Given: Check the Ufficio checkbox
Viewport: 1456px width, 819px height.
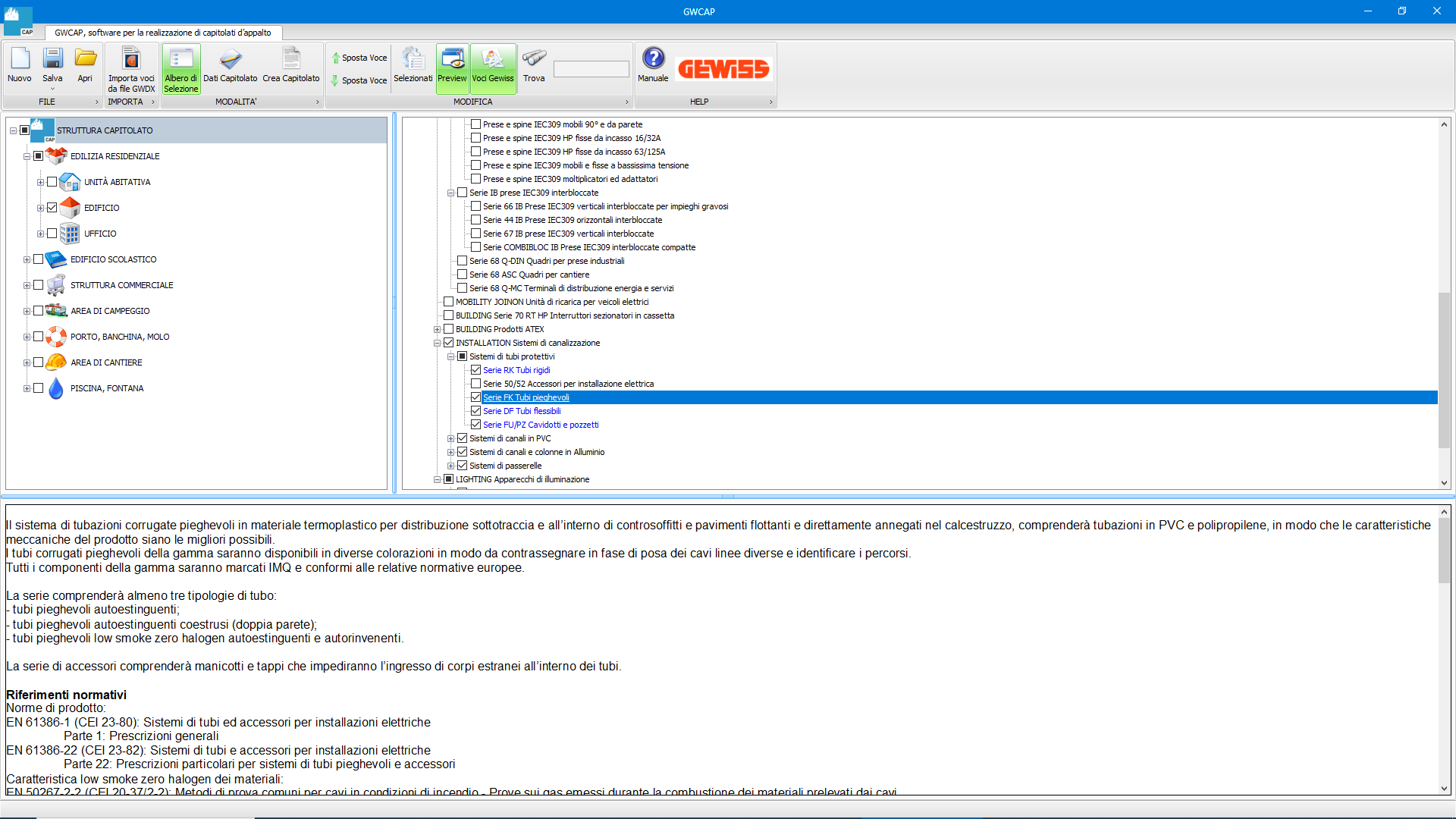Looking at the screenshot, I should click(52, 234).
